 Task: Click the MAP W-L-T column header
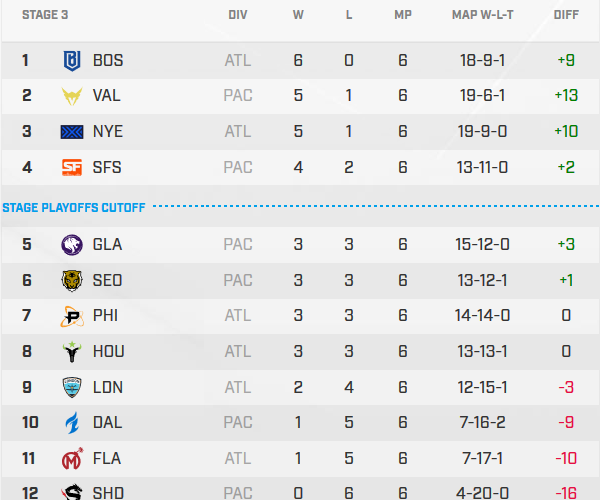[483, 16]
